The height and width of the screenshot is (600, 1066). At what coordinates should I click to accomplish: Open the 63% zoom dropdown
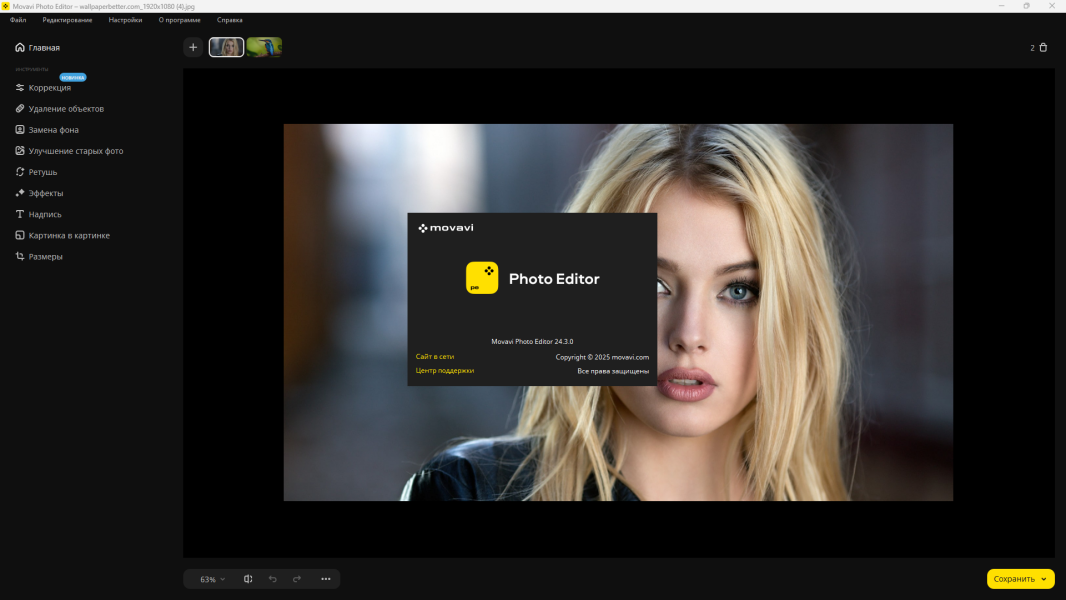[212, 579]
